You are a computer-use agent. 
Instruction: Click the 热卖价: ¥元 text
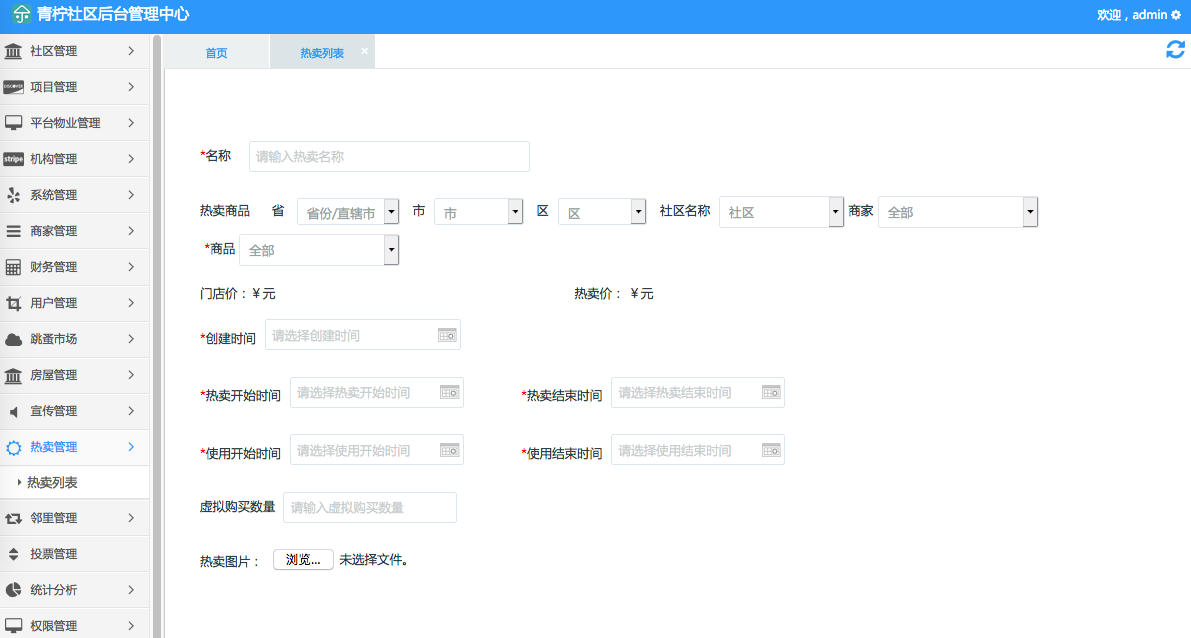(x=614, y=293)
